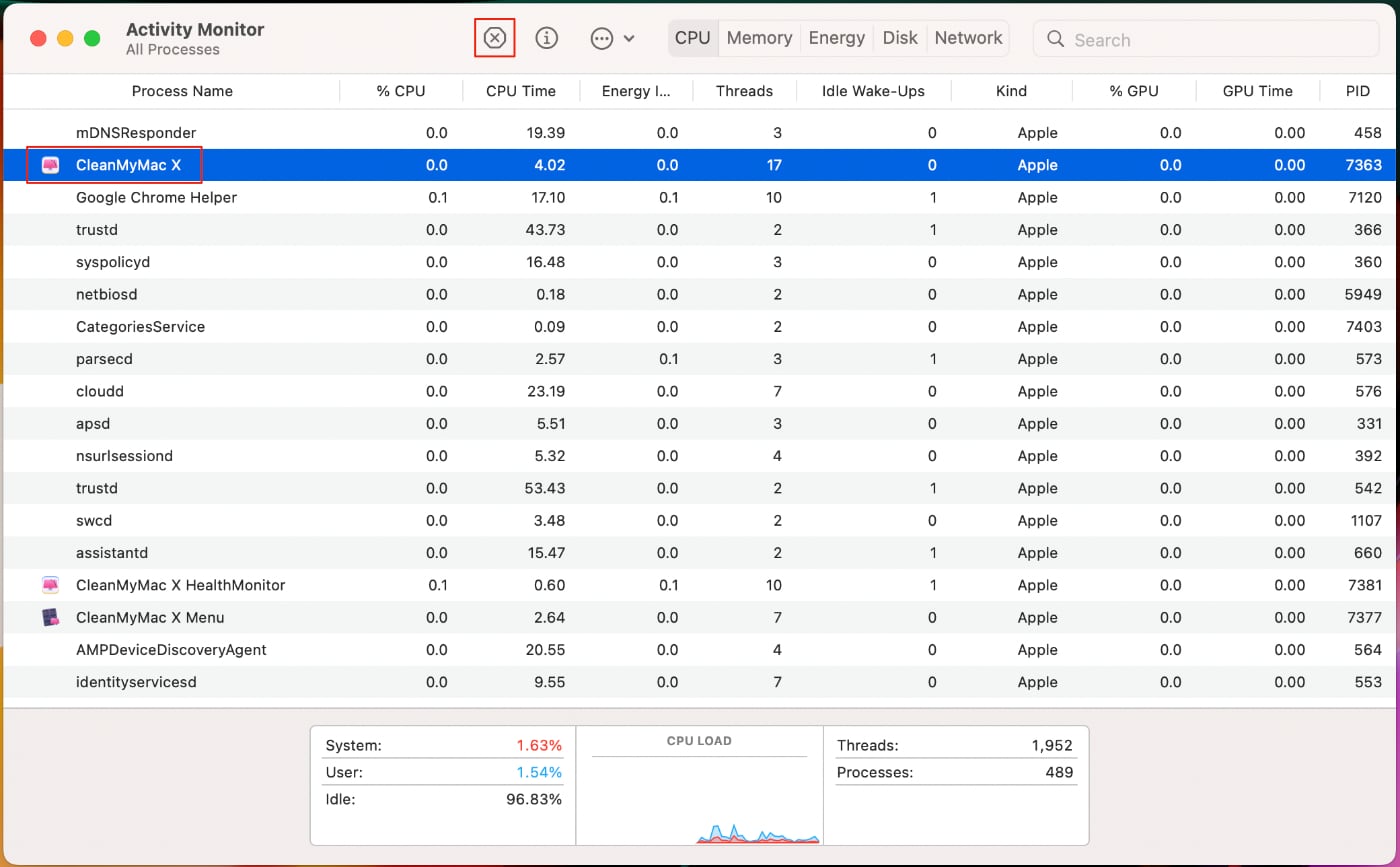Select the CategoriesService process

click(700, 327)
